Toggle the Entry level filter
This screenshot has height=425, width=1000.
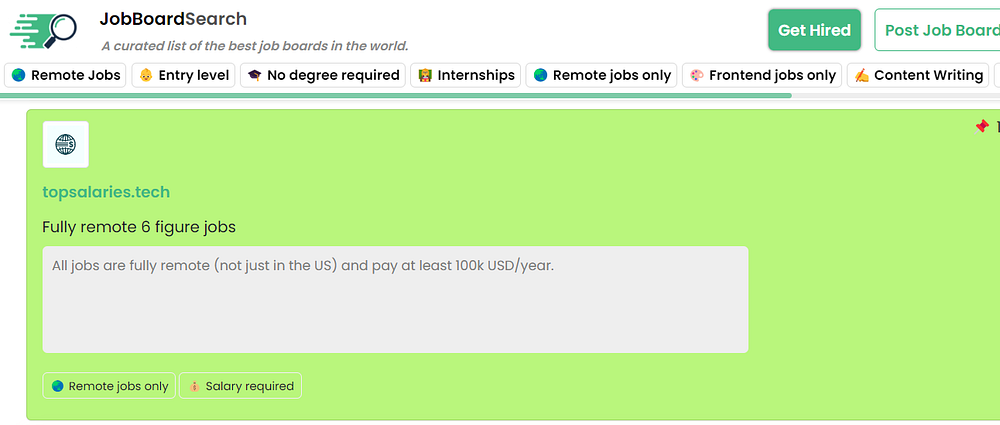click(184, 75)
